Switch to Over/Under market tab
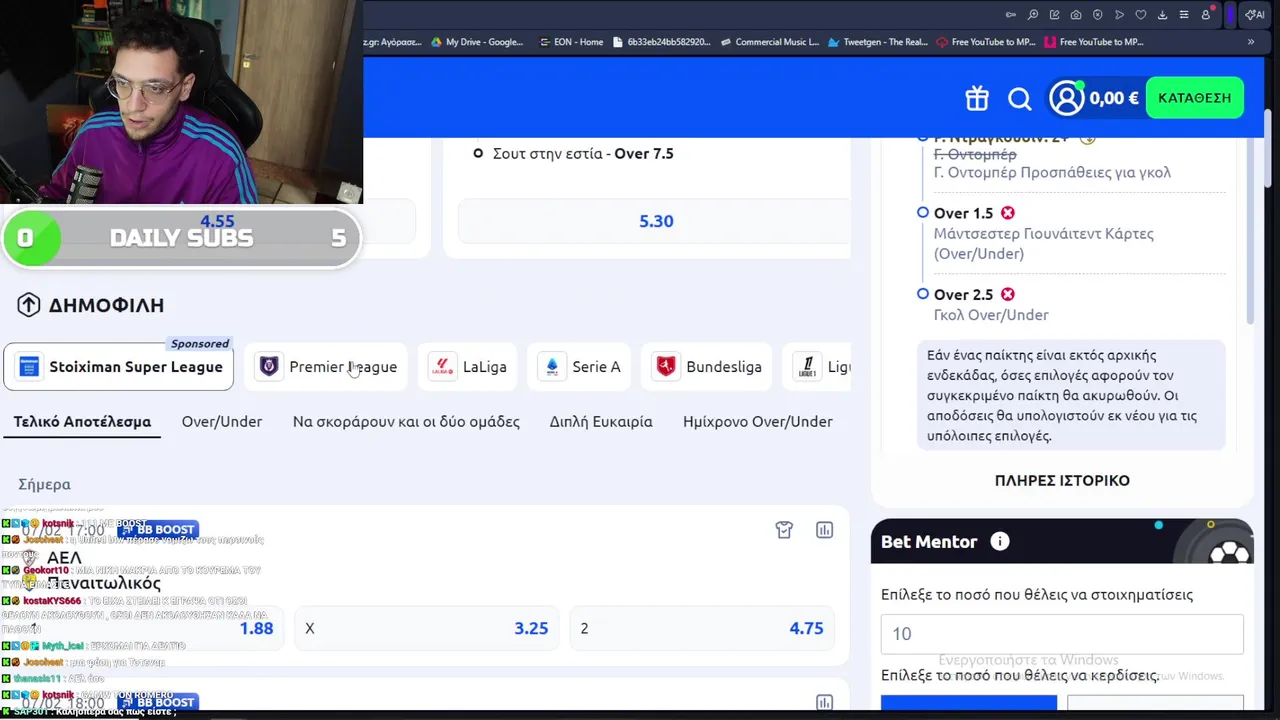Image resolution: width=1280 pixels, height=720 pixels. [222, 422]
